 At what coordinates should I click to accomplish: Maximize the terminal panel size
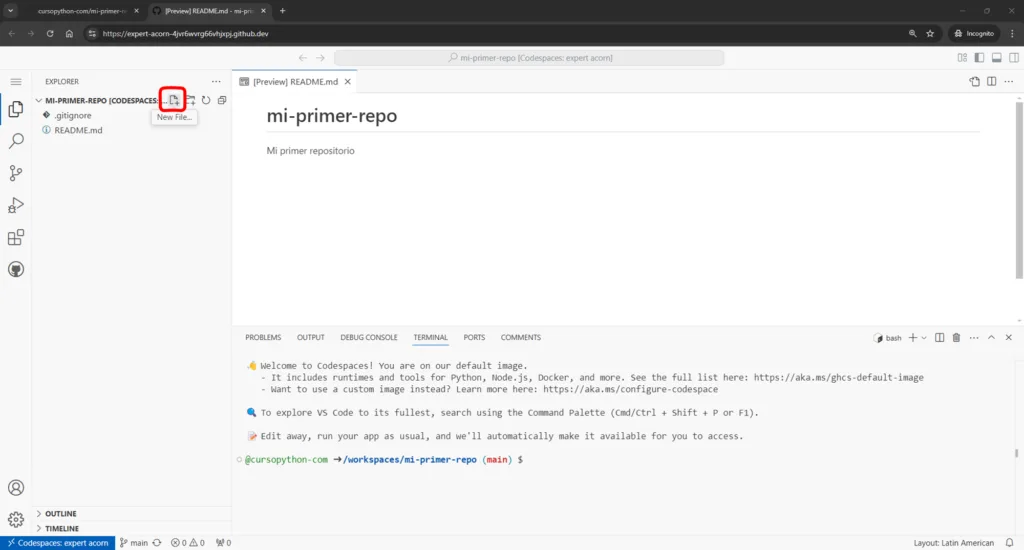[991, 338]
